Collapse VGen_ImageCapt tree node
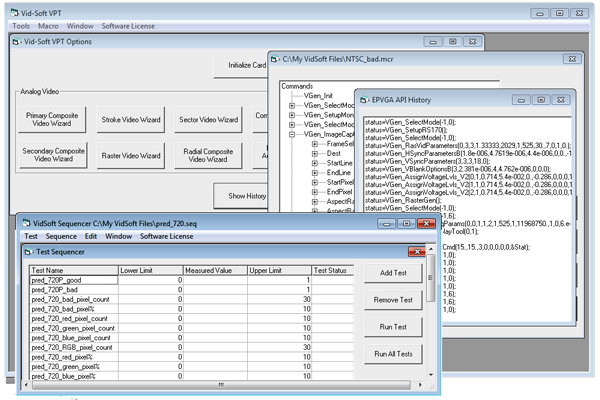The height and width of the screenshot is (400, 600). pyautogui.click(x=292, y=134)
